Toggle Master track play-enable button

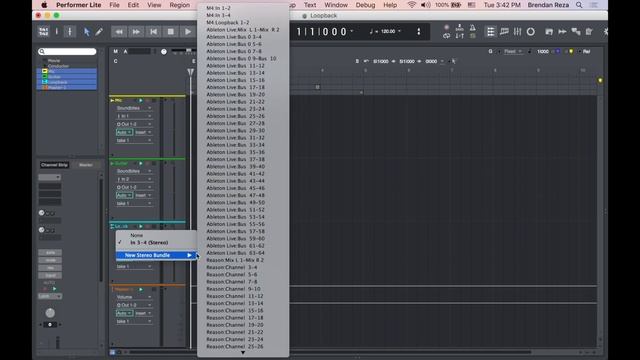pyautogui.click(x=140, y=289)
